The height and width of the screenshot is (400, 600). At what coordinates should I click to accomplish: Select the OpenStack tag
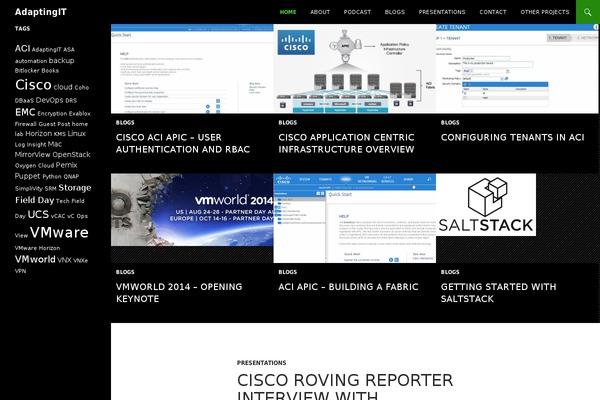(72, 154)
